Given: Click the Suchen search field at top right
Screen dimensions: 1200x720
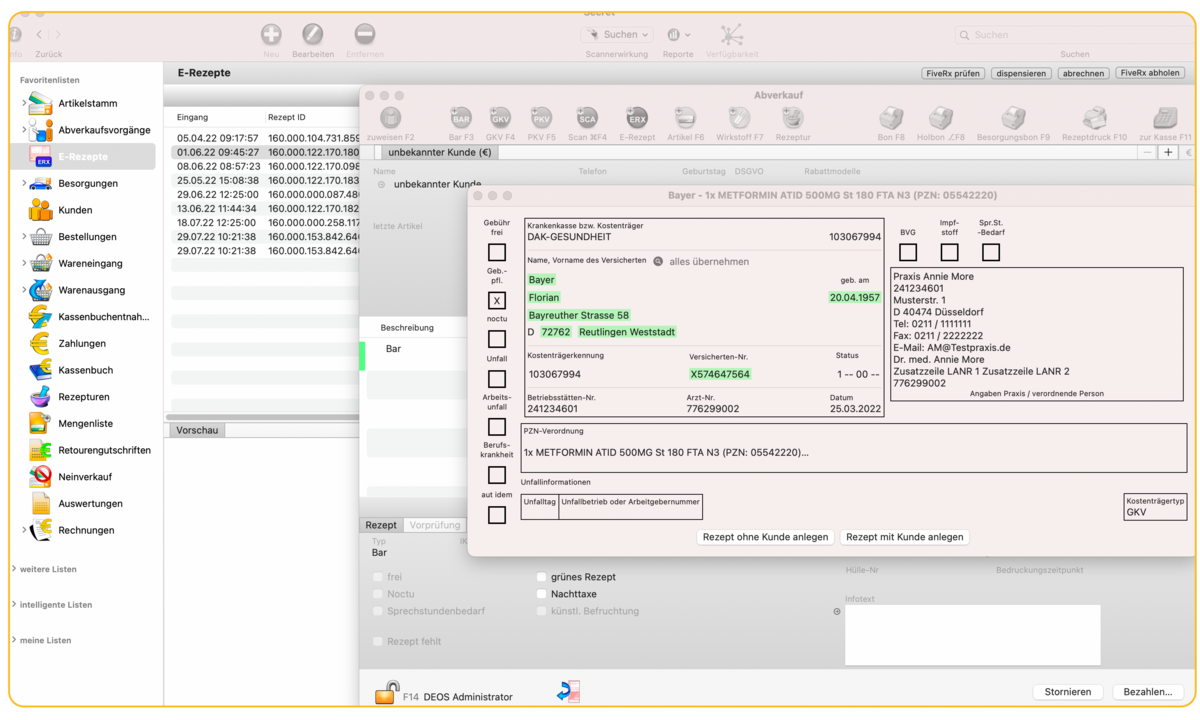Looking at the screenshot, I should pos(1074,34).
